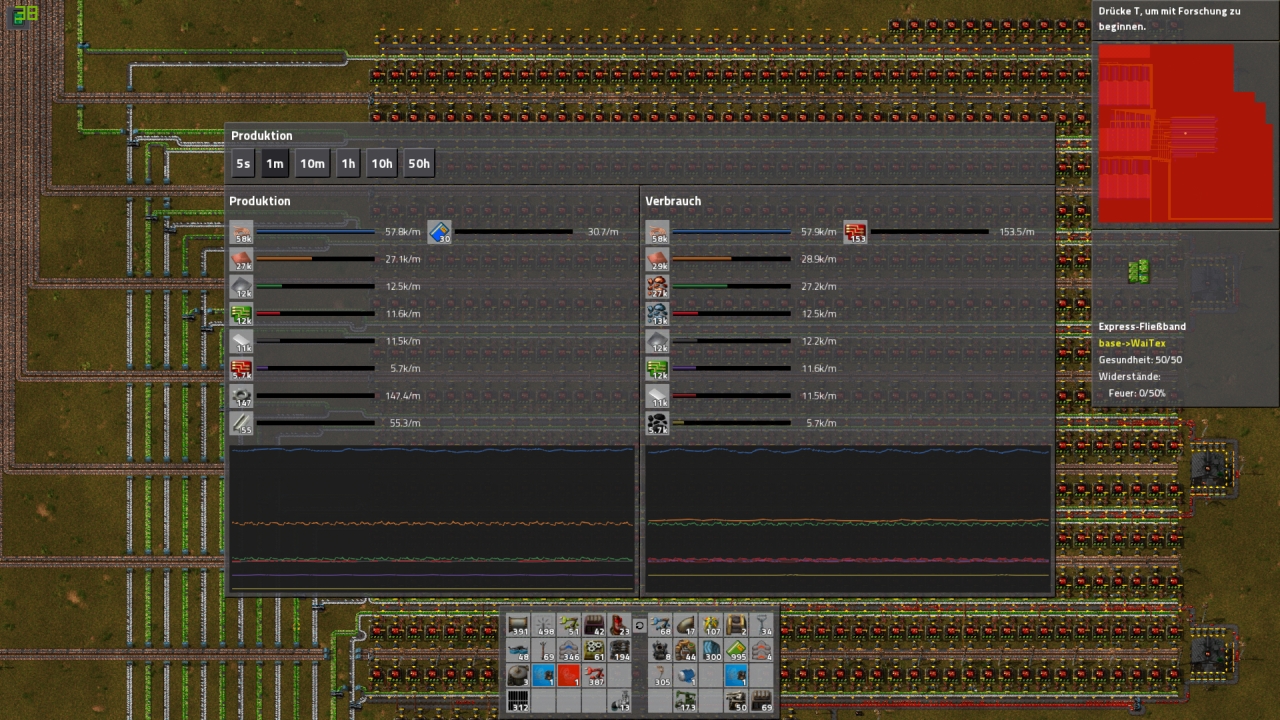
Task: Click the Produktion line graph
Action: pos(432,518)
